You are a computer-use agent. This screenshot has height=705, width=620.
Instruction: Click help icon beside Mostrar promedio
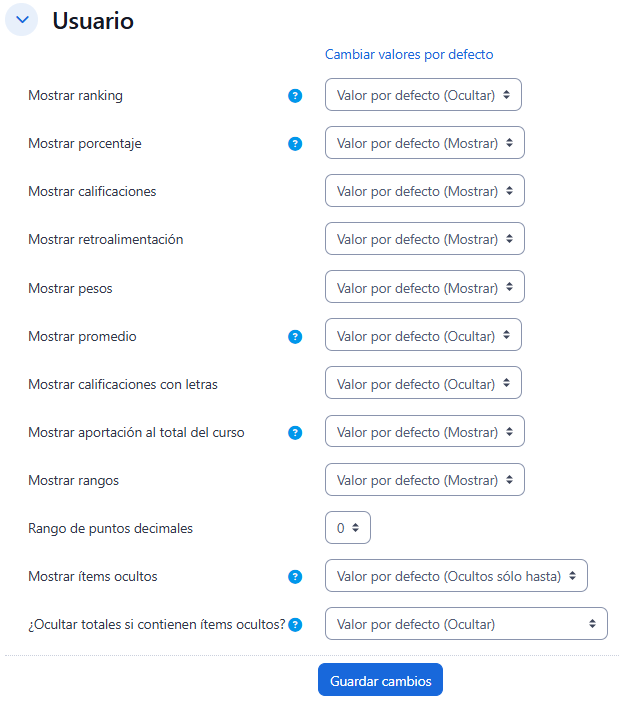click(295, 336)
